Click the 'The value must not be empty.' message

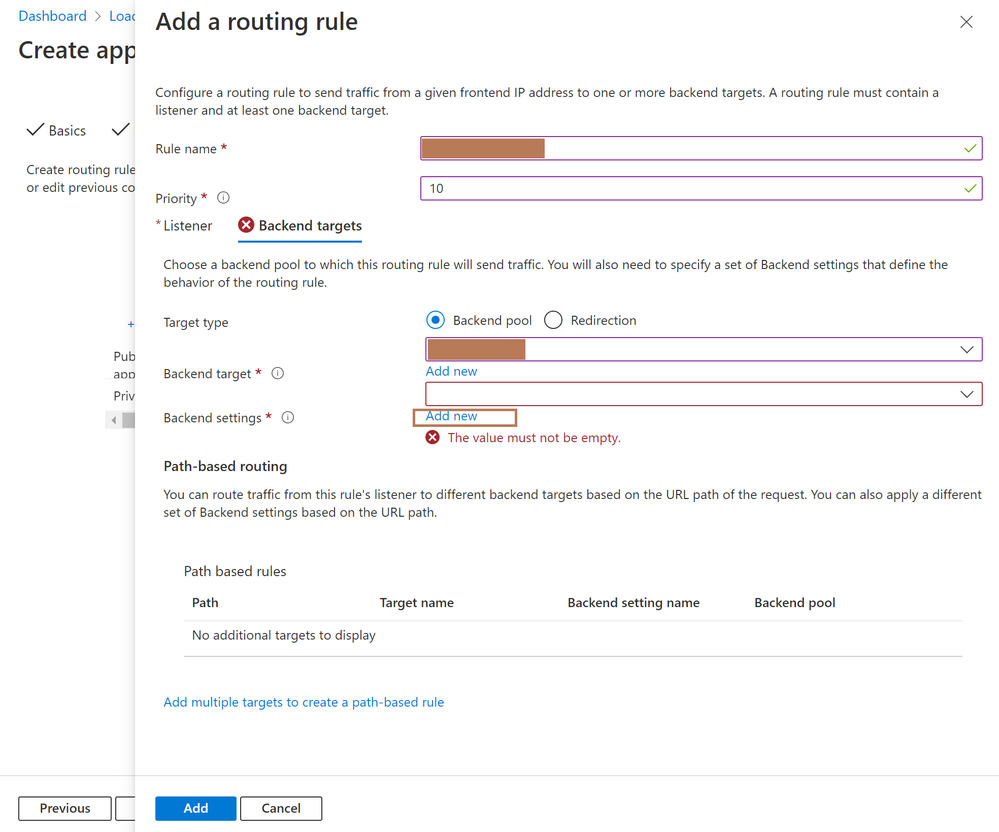point(534,438)
